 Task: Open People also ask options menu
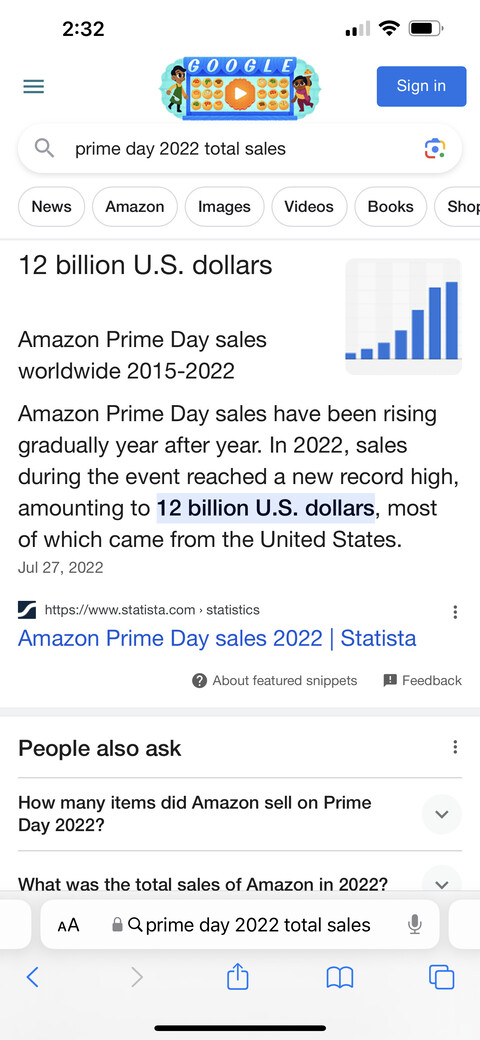(x=455, y=748)
